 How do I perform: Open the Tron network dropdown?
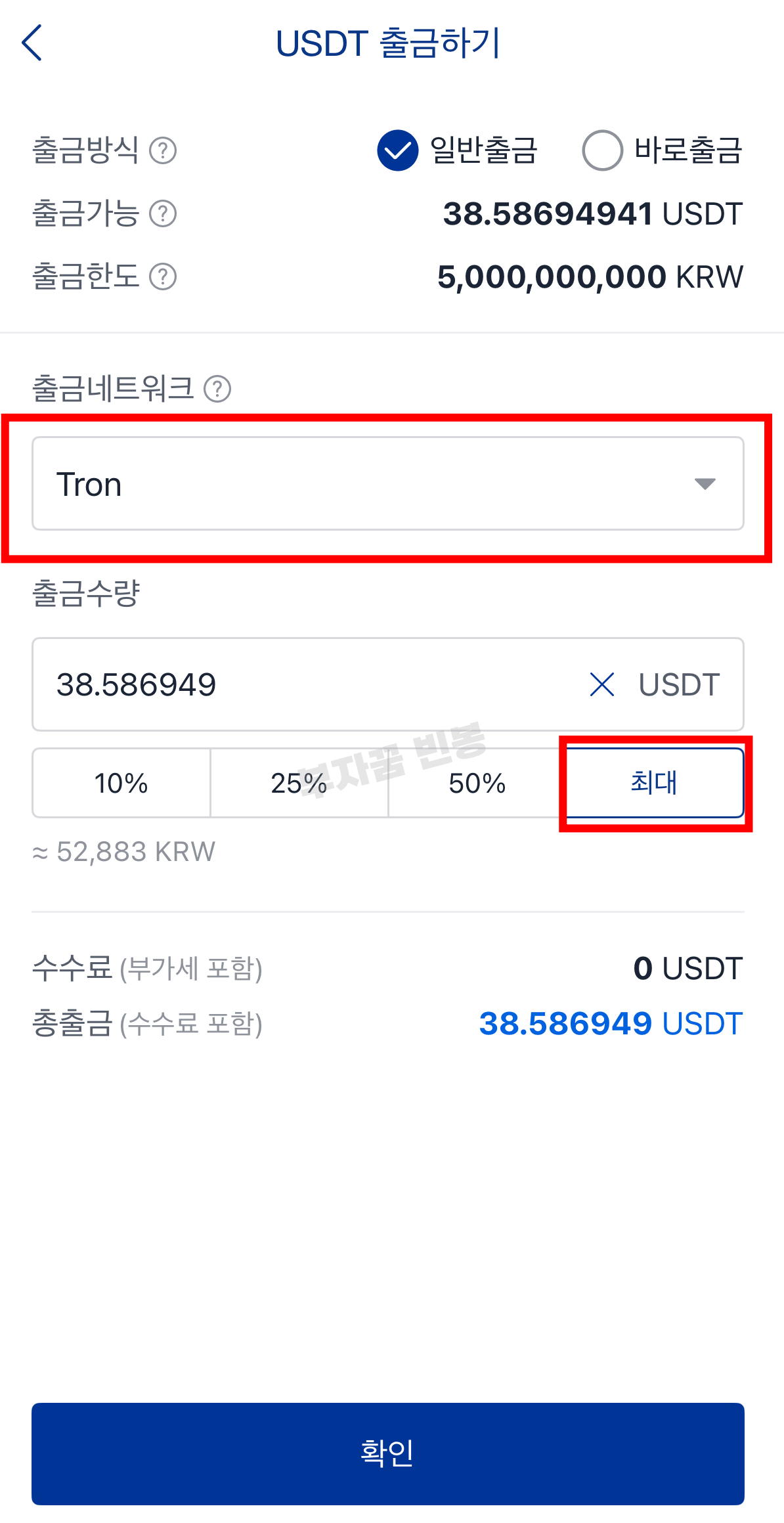388,483
